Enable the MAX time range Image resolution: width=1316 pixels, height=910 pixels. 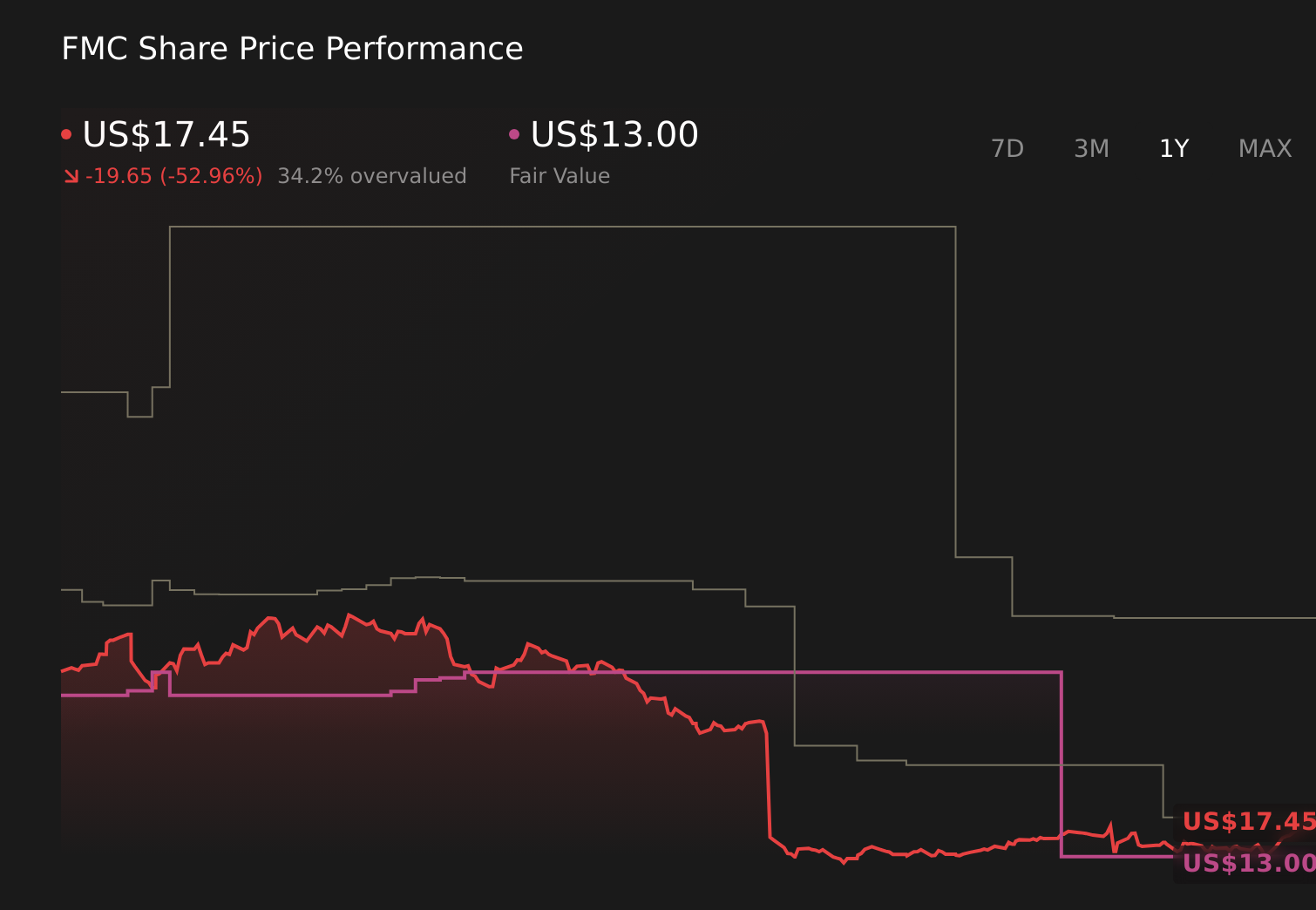[x=1264, y=148]
